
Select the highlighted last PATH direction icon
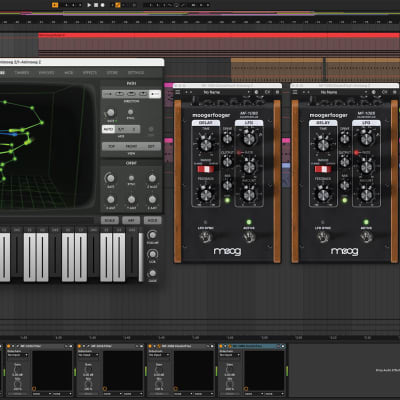coord(154,94)
